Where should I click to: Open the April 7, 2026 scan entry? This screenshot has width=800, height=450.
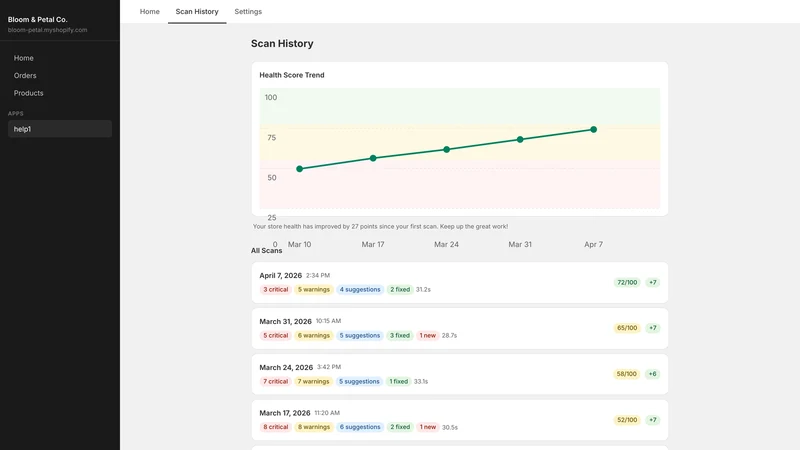[x=460, y=283]
